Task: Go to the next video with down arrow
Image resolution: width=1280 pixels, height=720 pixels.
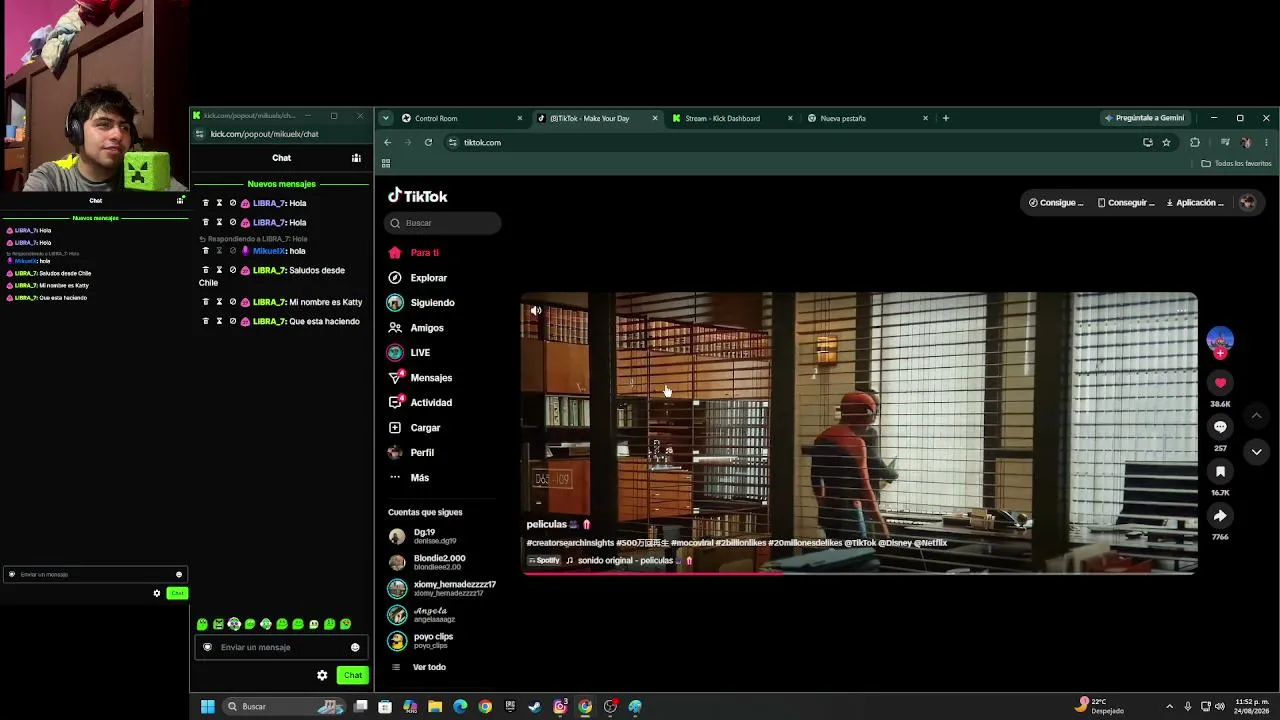Action: pos(1256,452)
